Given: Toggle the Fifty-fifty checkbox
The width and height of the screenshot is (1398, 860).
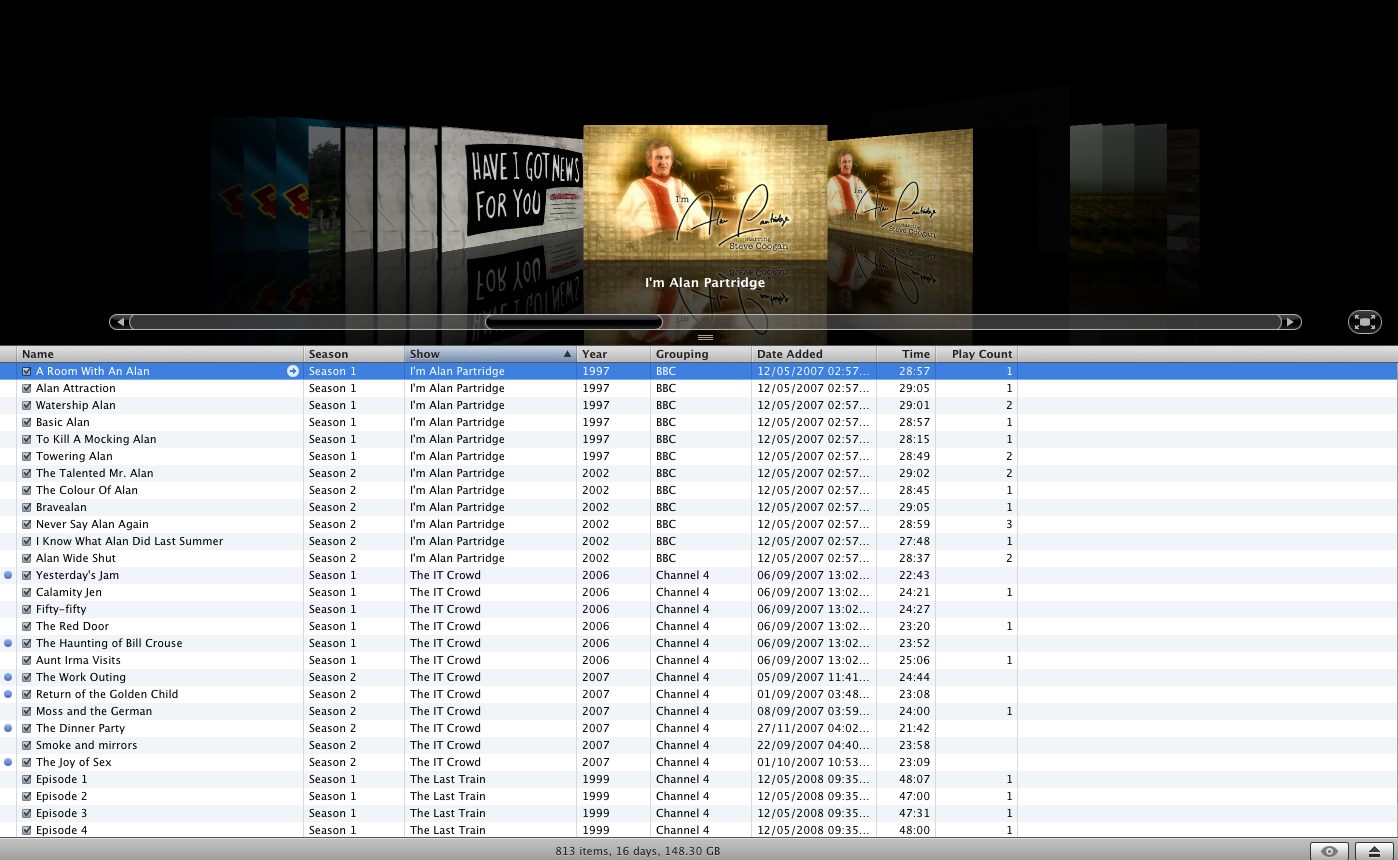Looking at the screenshot, I should (27, 609).
